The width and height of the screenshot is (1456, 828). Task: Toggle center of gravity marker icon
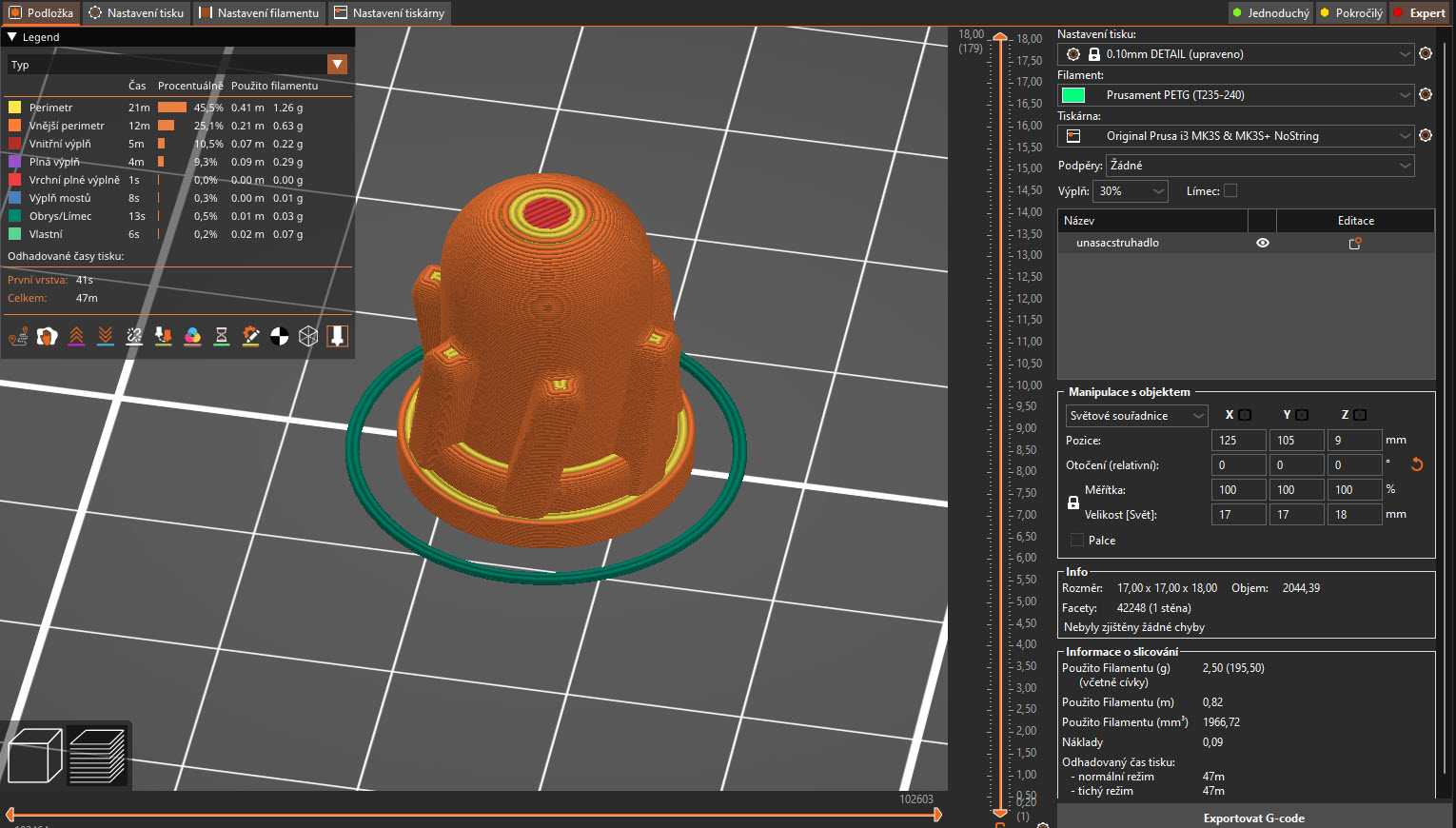pyautogui.click(x=280, y=336)
